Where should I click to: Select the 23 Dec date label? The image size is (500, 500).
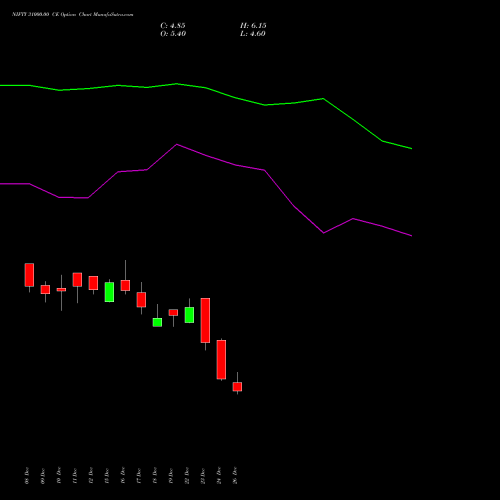[203, 476]
